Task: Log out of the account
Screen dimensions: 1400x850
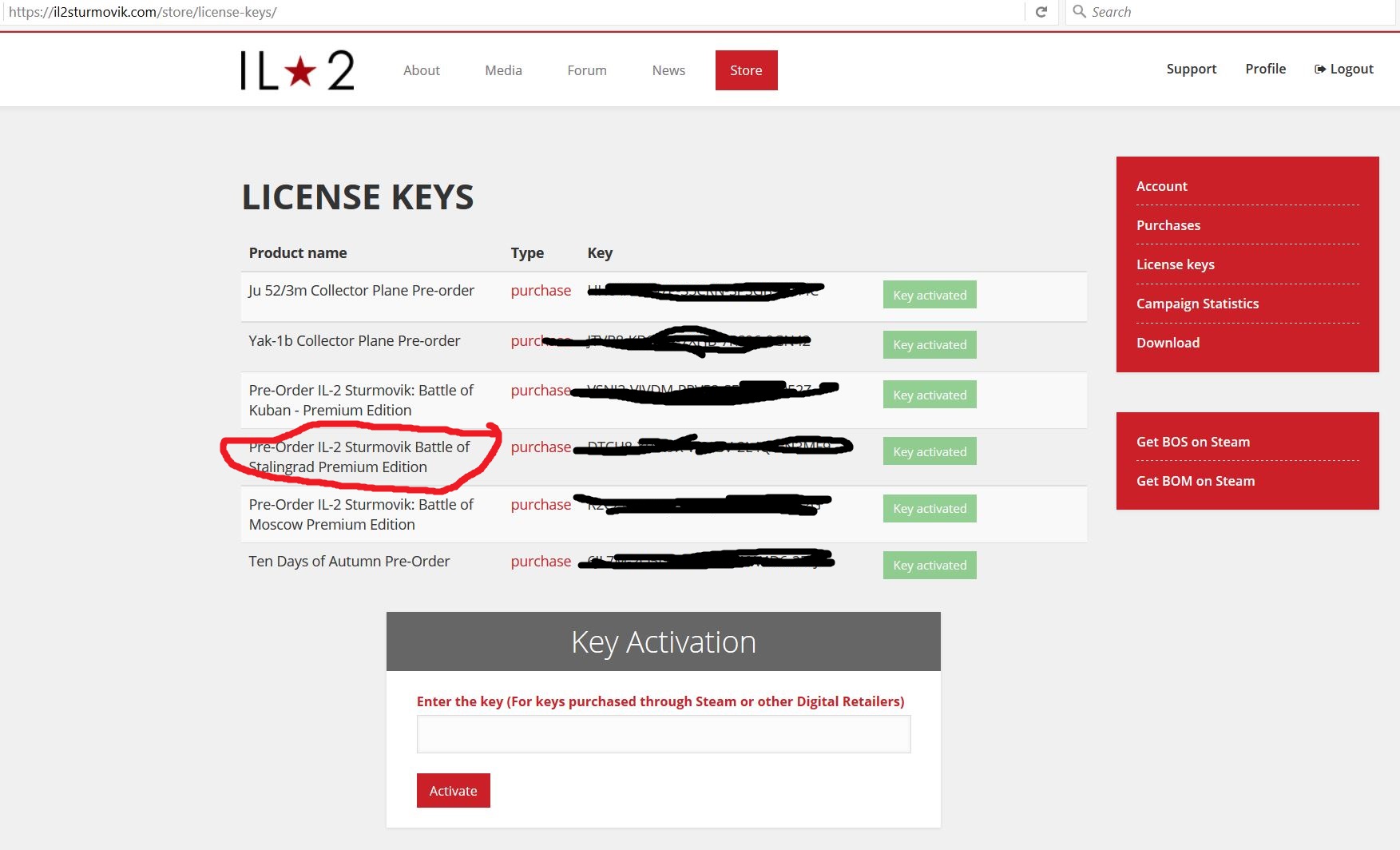Action: (1344, 69)
